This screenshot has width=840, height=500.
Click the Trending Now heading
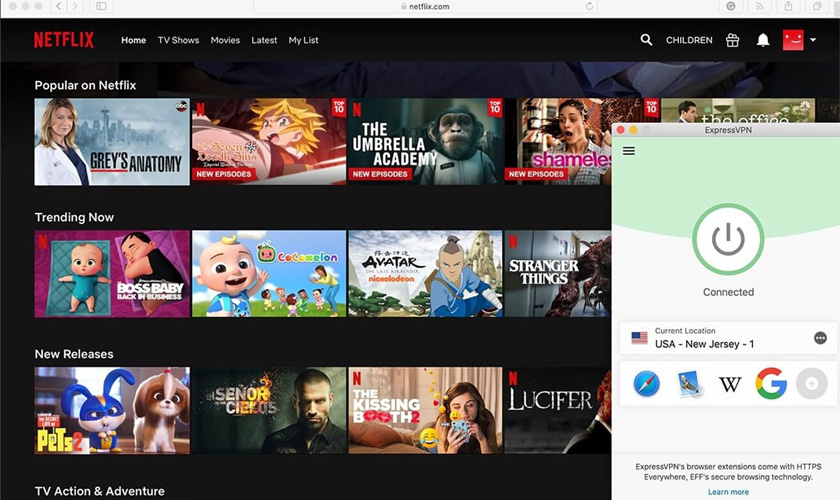74,217
